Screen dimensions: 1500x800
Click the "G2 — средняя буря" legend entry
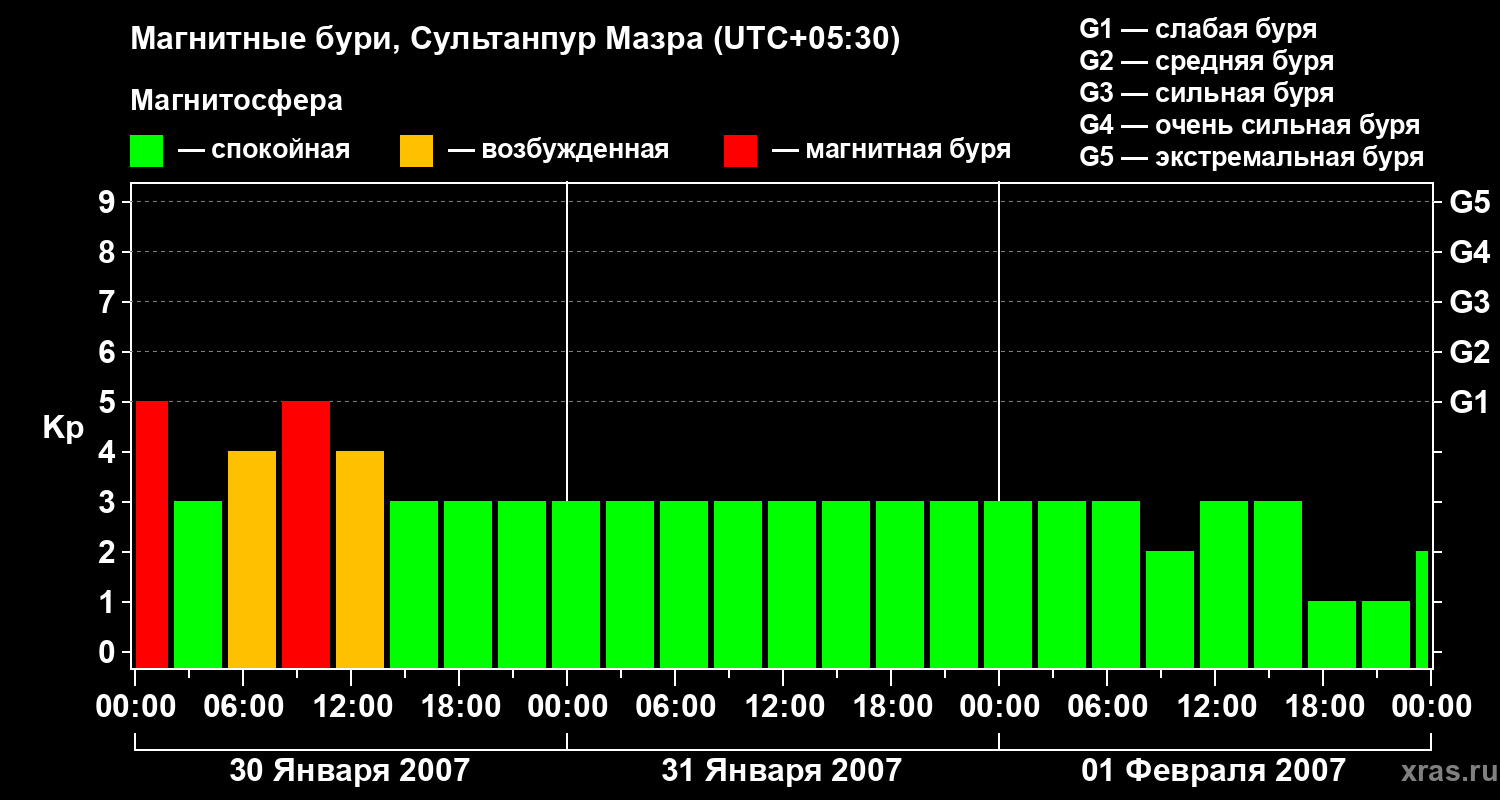1206,61
